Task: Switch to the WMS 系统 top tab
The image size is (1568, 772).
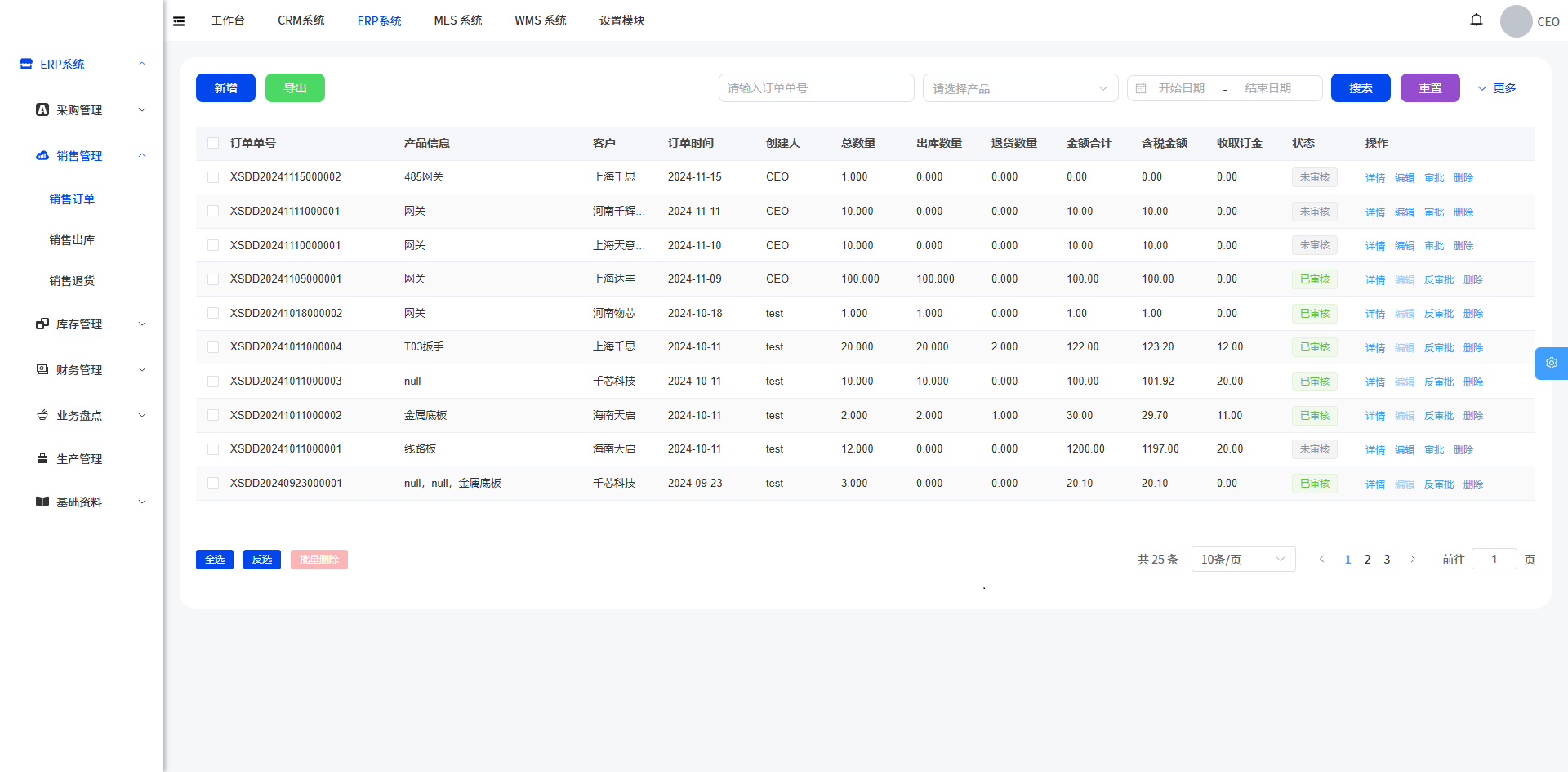Action: [540, 20]
